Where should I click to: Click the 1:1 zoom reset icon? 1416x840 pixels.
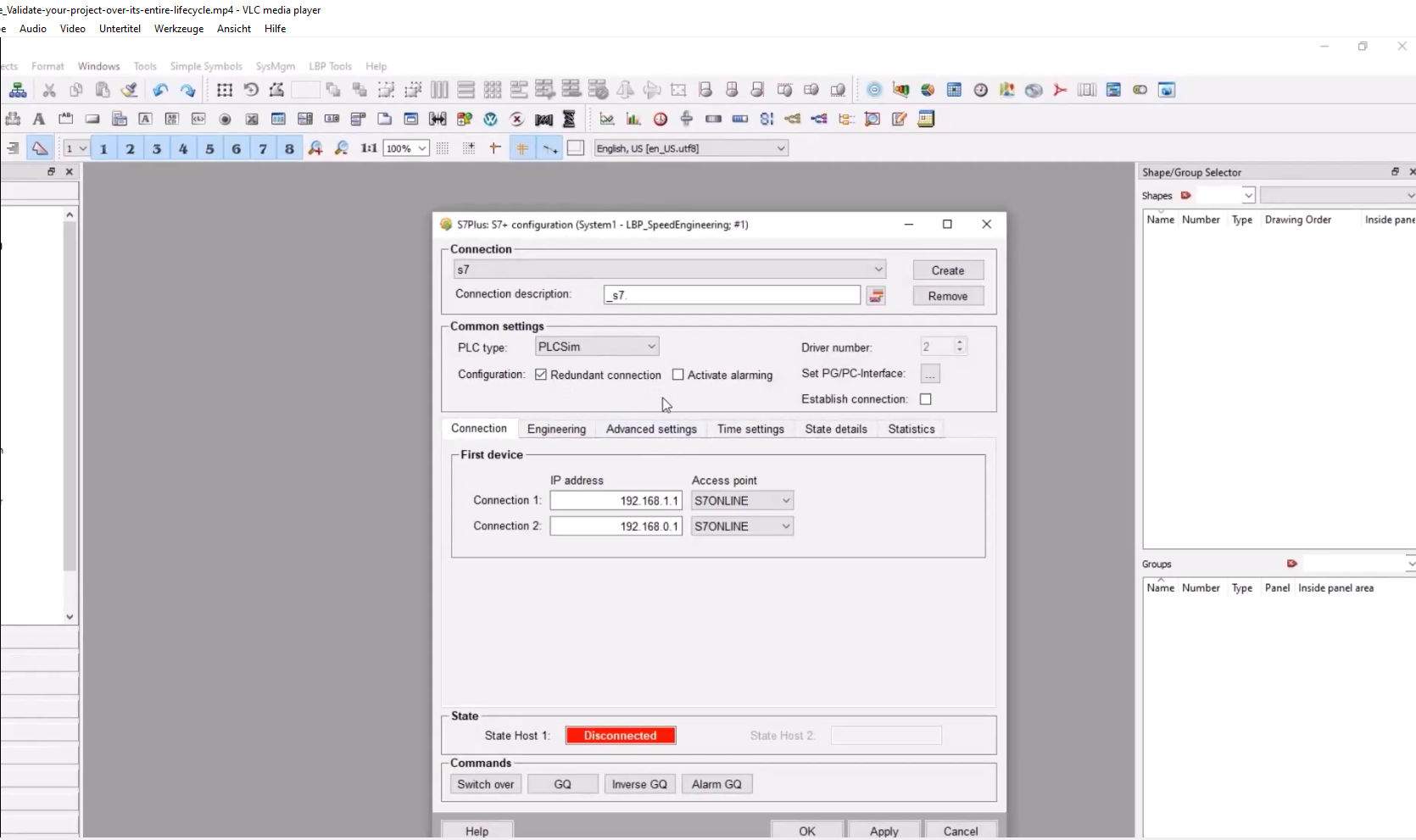[x=369, y=148]
